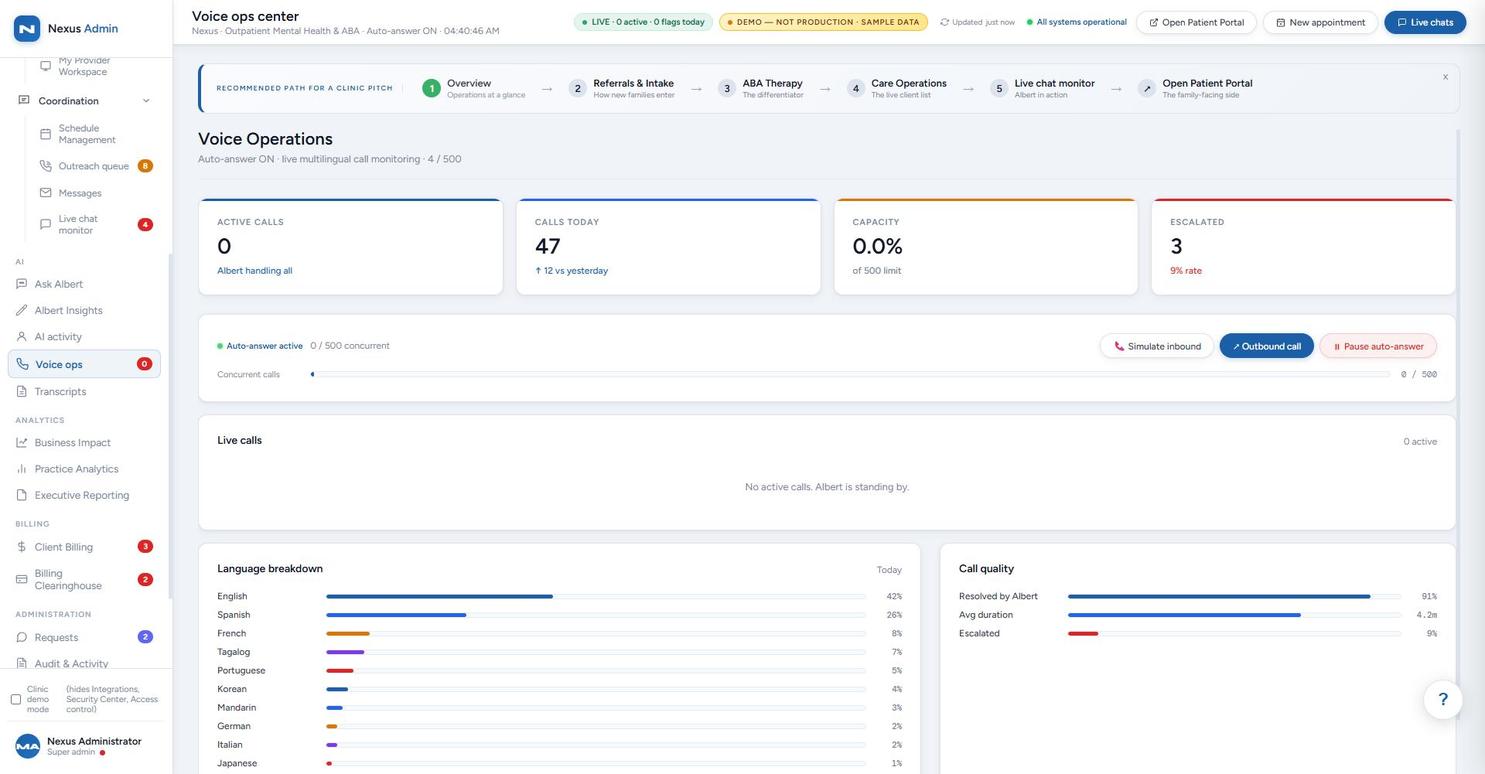Start an Outbound call
The height and width of the screenshot is (774, 1485).
pos(1266,346)
